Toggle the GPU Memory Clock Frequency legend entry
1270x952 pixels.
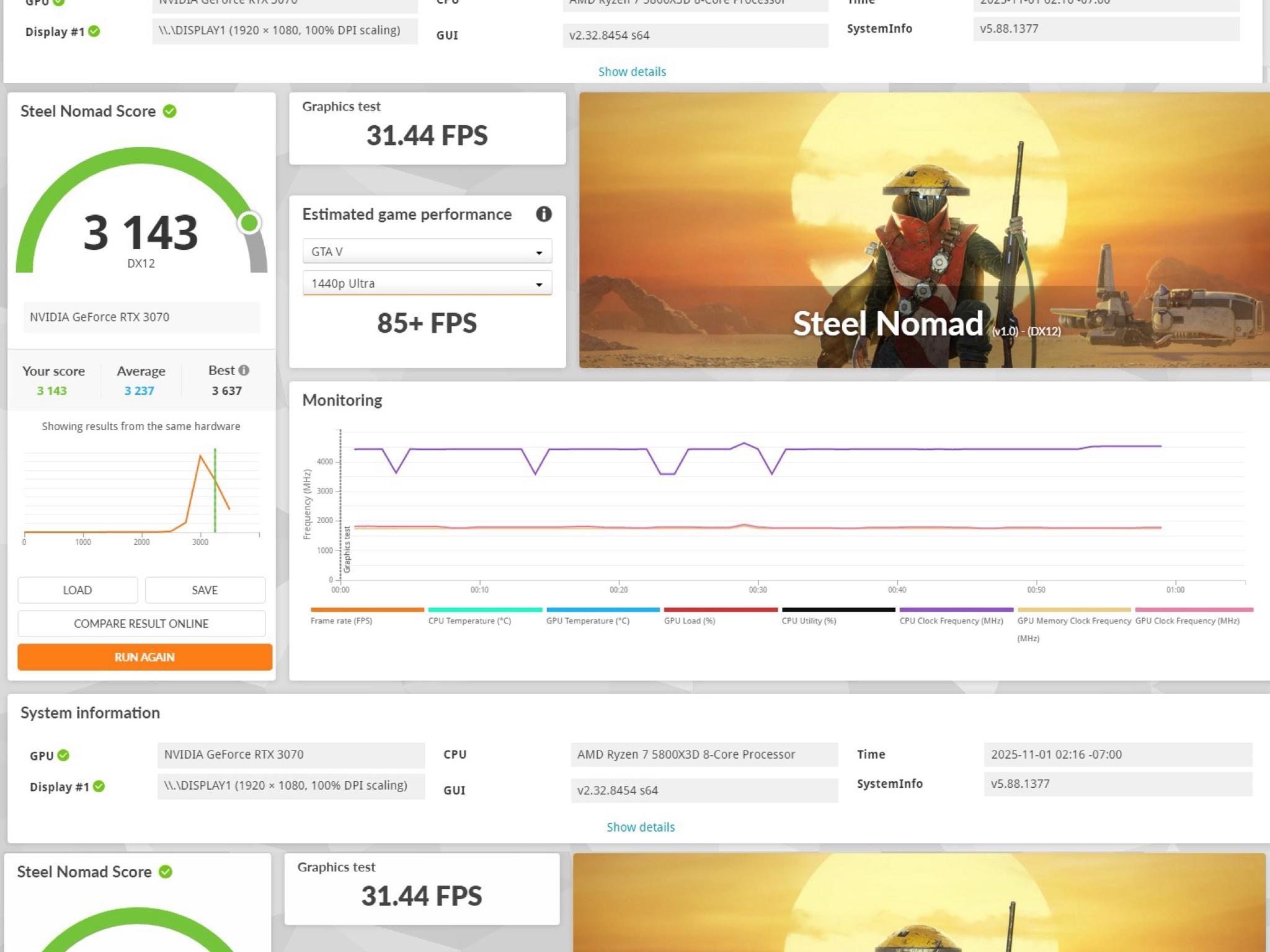pos(1074,625)
